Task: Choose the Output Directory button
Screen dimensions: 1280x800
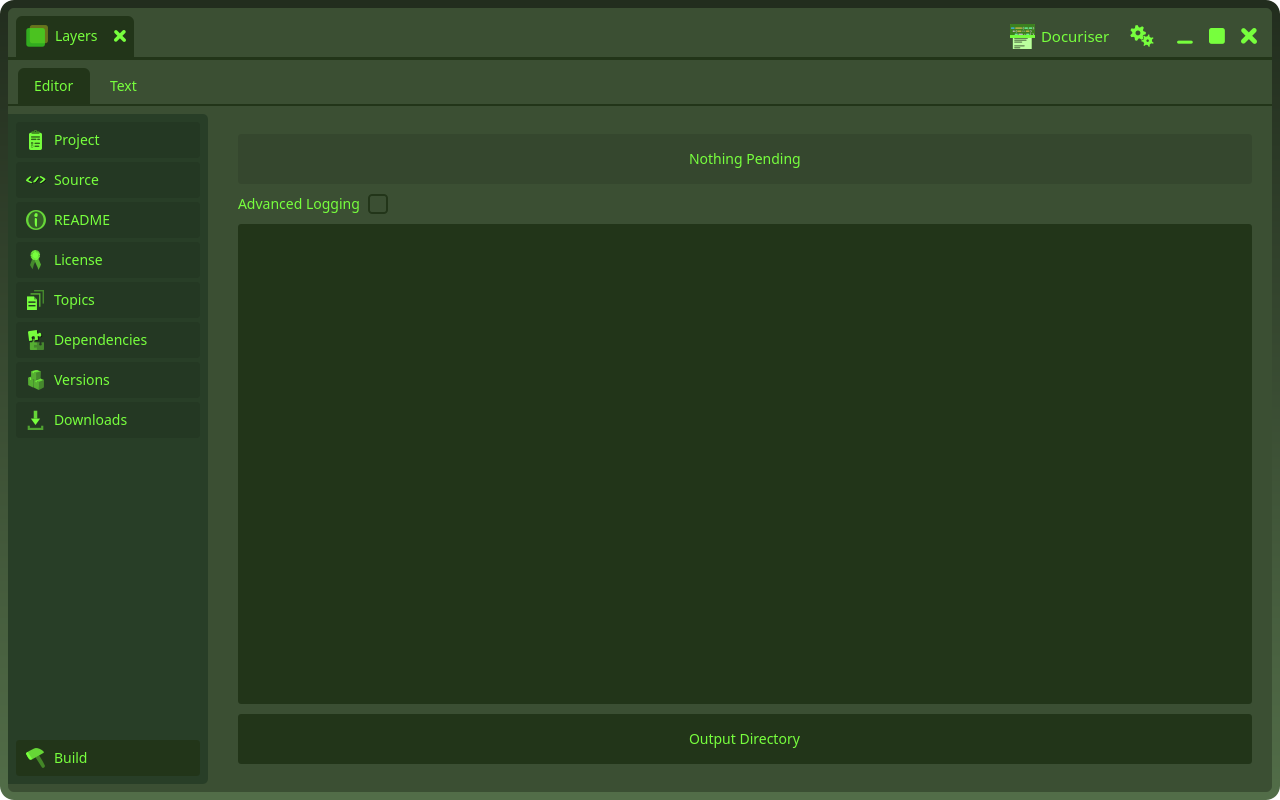Action: click(745, 739)
